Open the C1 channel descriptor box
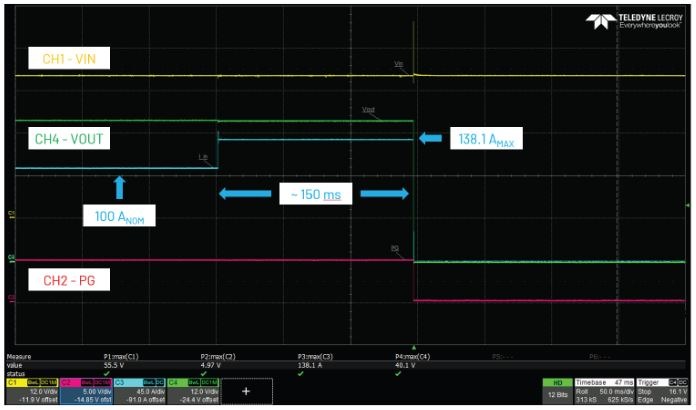 pyautogui.click(x=32, y=391)
